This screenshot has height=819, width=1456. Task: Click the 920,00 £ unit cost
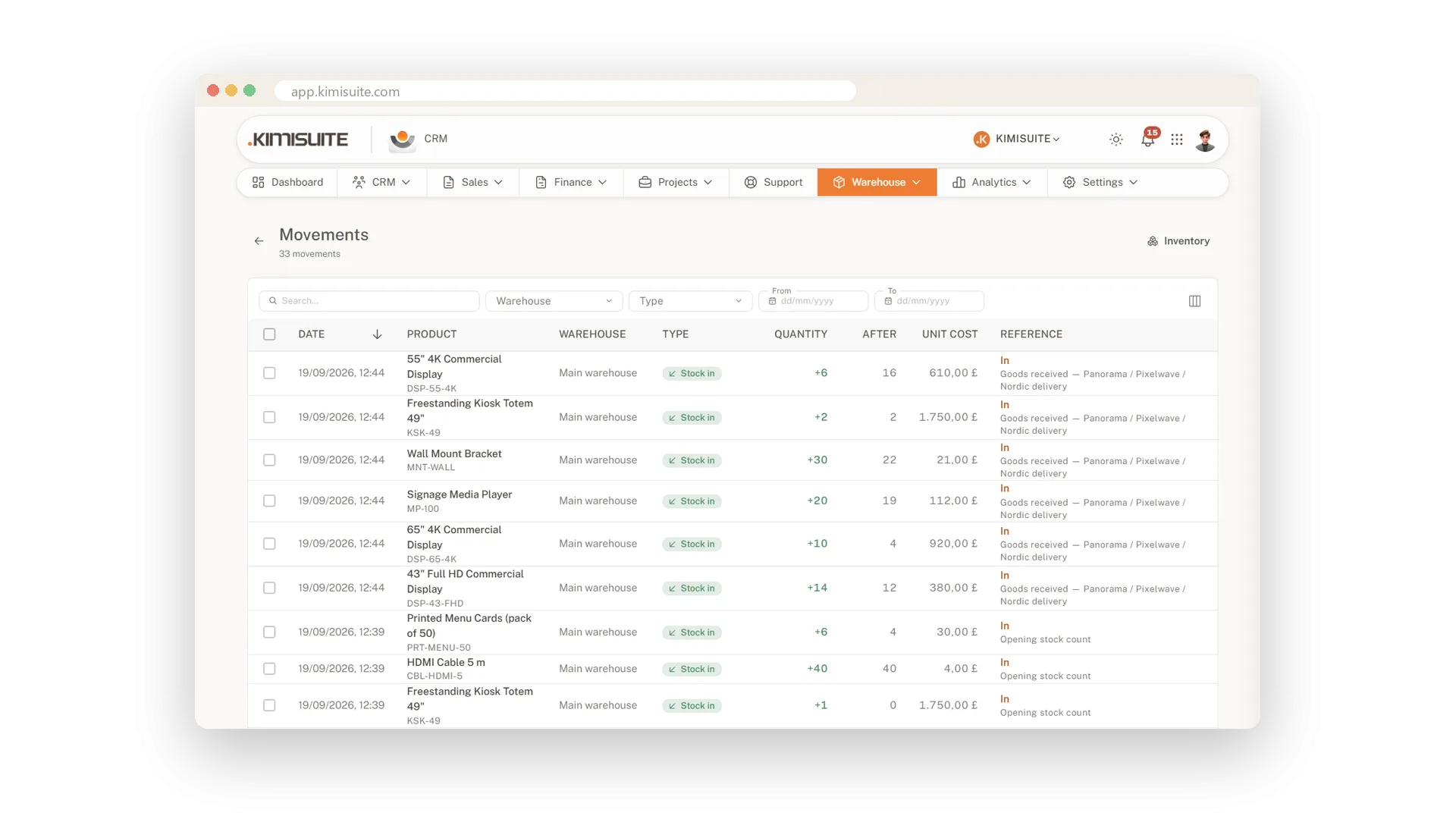[x=953, y=544]
